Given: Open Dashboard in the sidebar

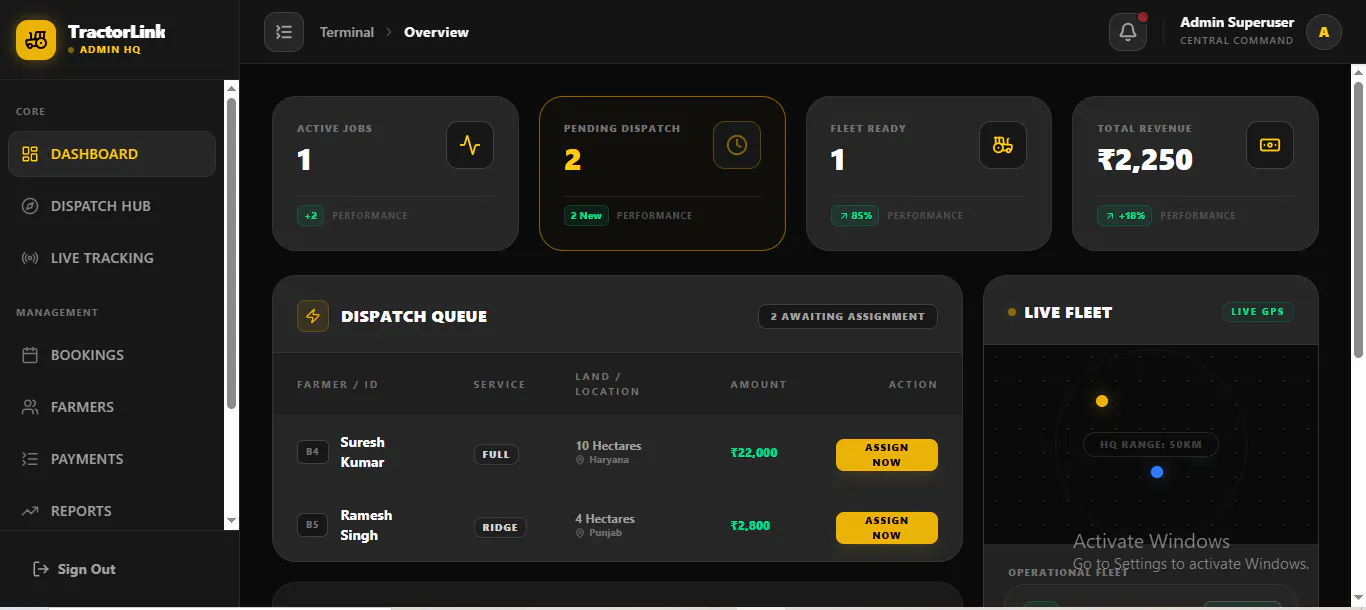Looking at the screenshot, I should point(112,154).
